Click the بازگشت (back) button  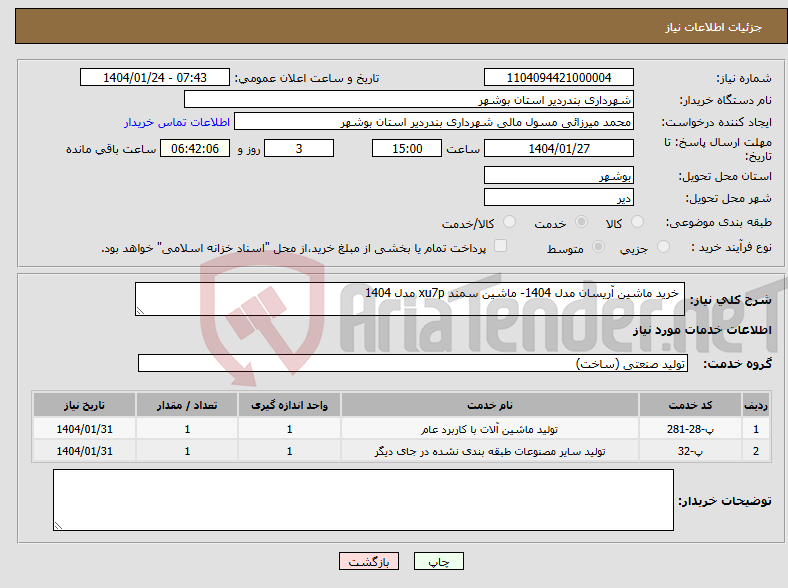coord(369,561)
